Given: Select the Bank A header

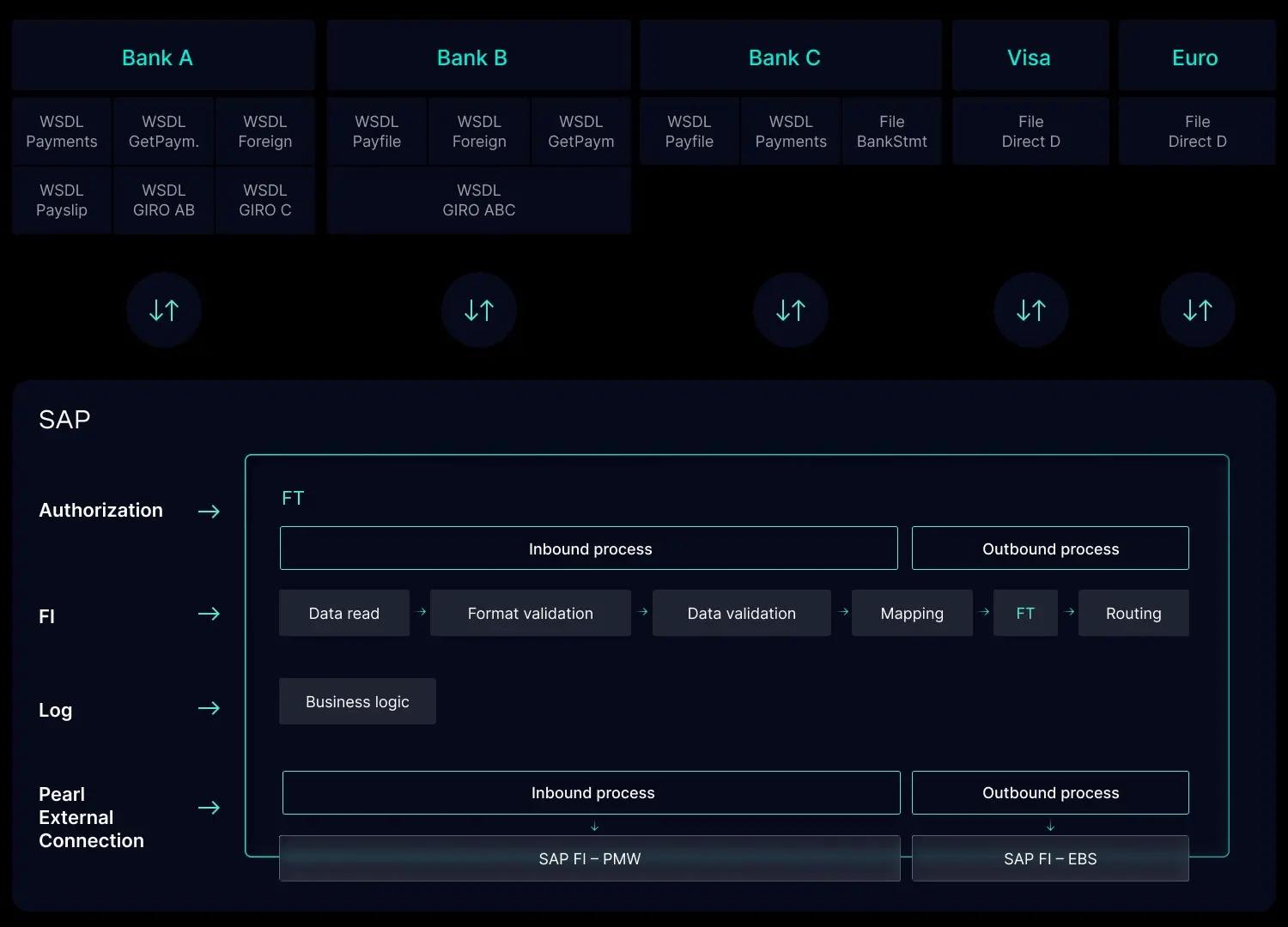Looking at the screenshot, I should (163, 55).
